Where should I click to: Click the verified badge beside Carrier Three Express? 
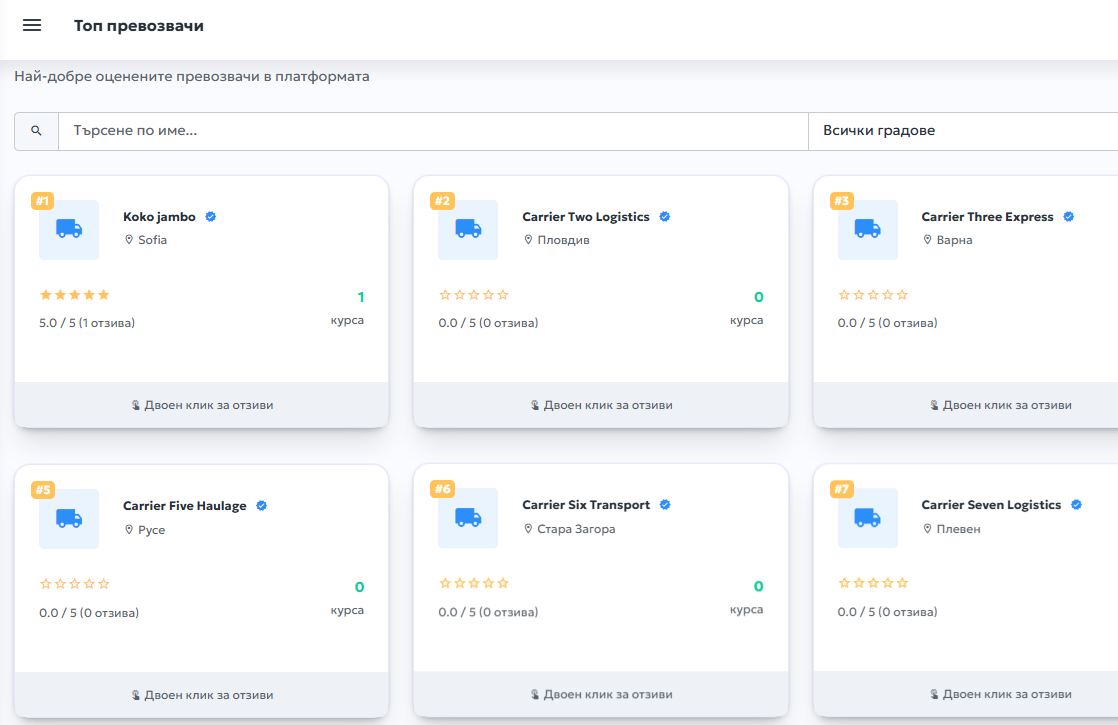(x=1069, y=217)
